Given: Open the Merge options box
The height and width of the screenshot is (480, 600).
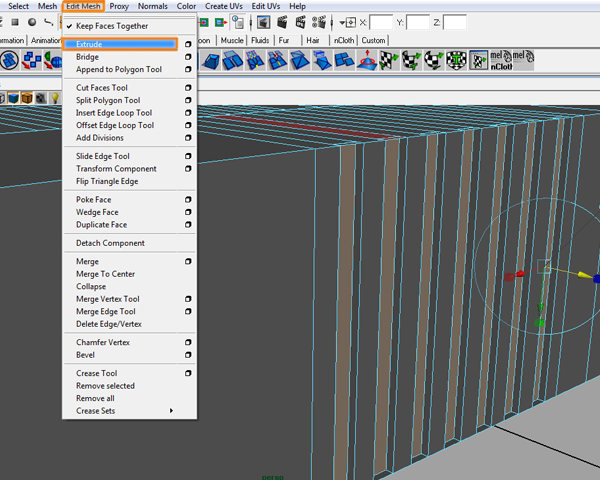Looking at the screenshot, I should tap(188, 261).
